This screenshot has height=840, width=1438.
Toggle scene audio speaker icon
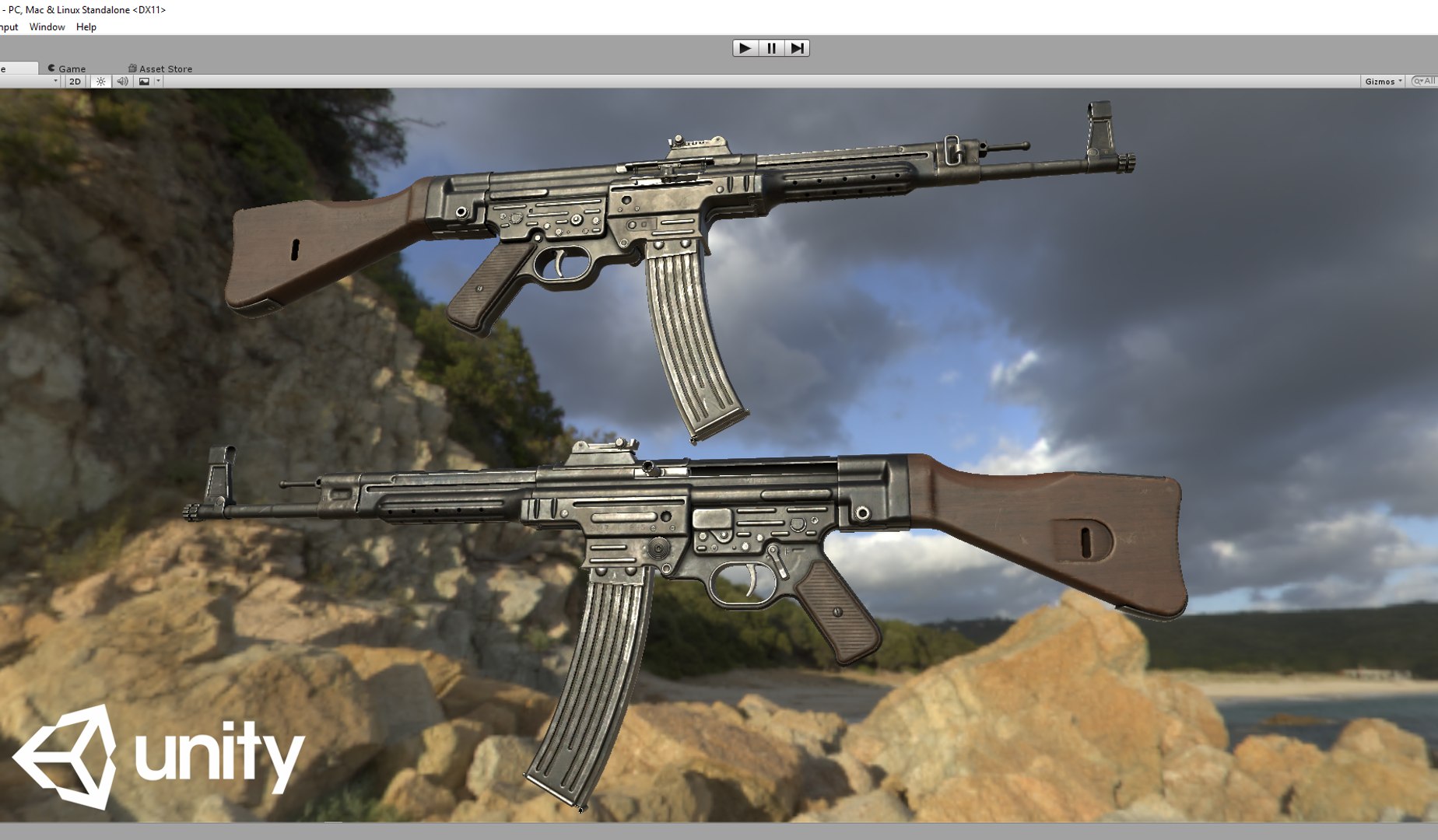122,81
